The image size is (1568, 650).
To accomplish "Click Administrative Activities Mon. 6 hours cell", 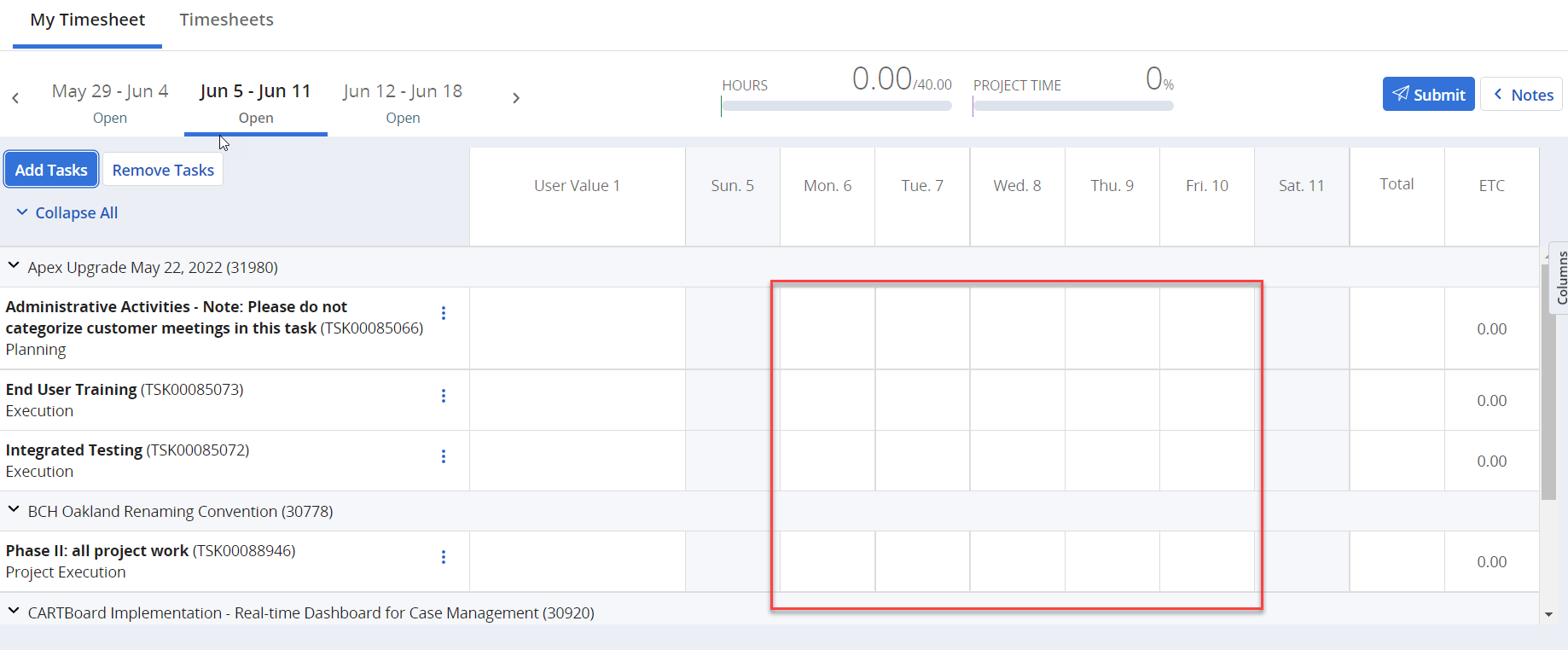I will pos(828,328).
